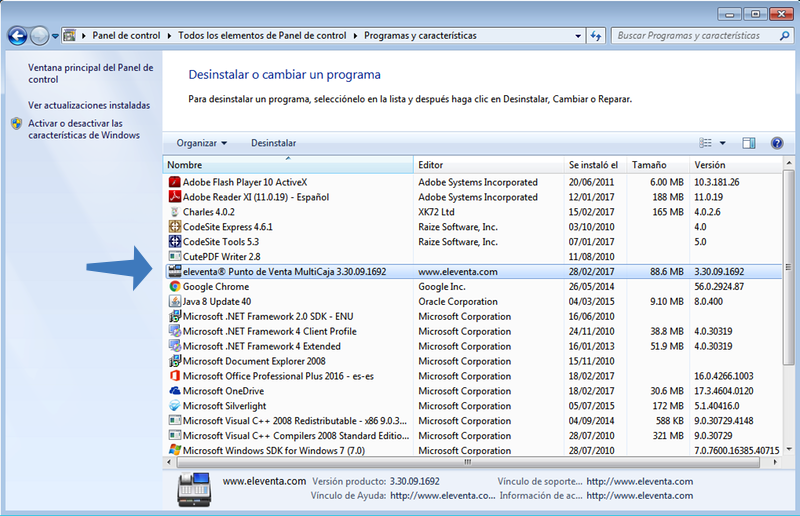Click the horizontal scrollbar thumb
Viewport: 800px width, 516px height.
click(x=468, y=462)
